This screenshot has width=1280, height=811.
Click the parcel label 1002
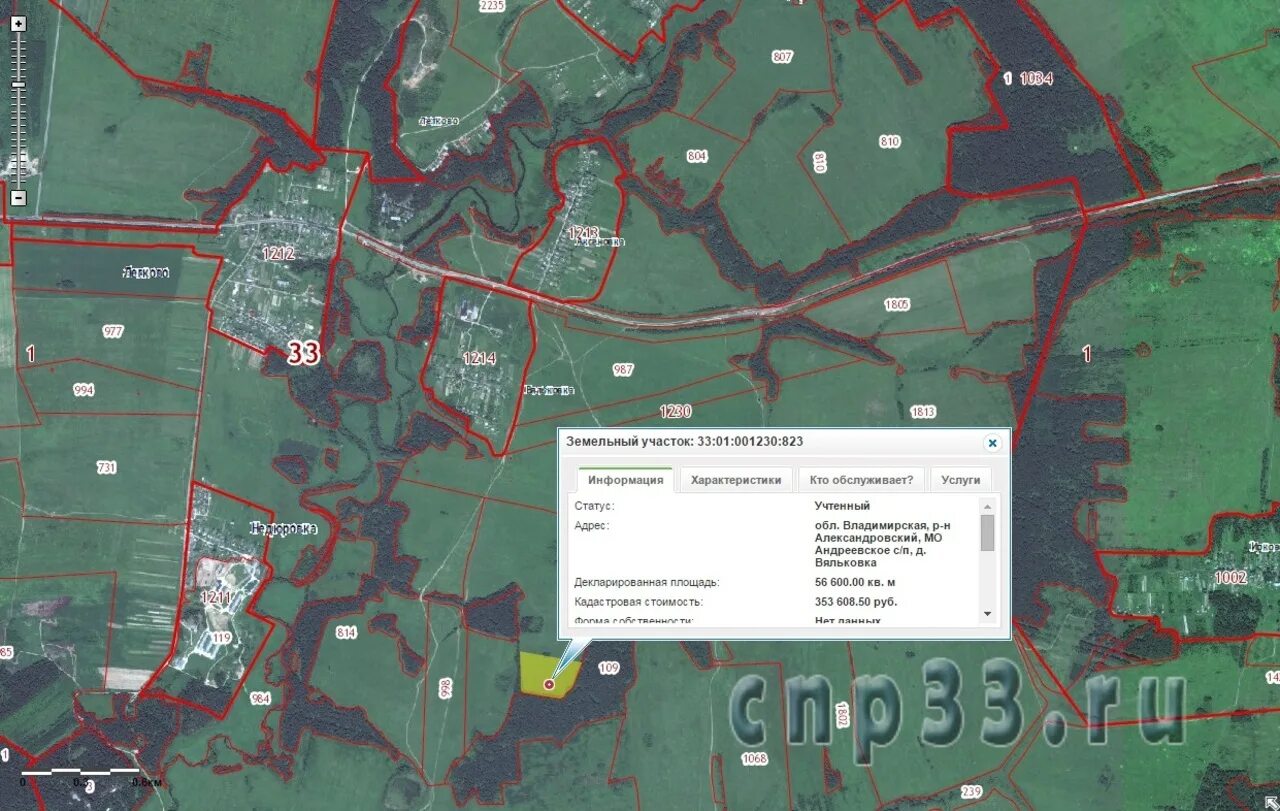1231,578
